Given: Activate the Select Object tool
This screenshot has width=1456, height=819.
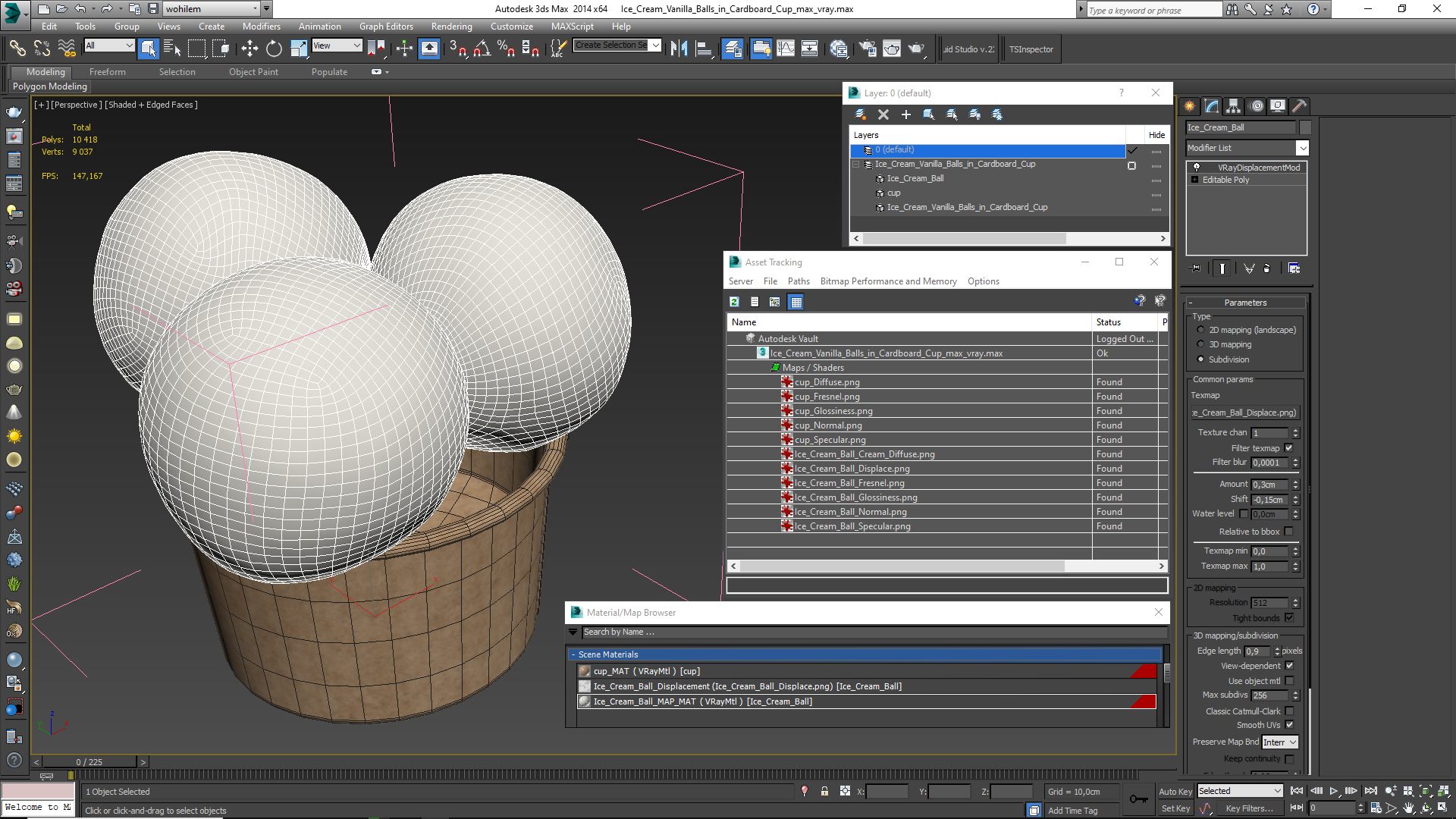Looking at the screenshot, I should click(149, 49).
